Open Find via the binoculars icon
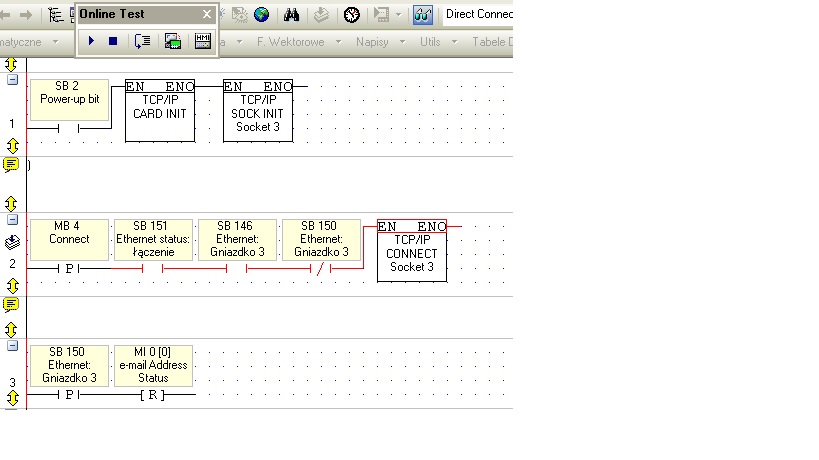The width and height of the screenshot is (819, 460). pyautogui.click(x=291, y=15)
